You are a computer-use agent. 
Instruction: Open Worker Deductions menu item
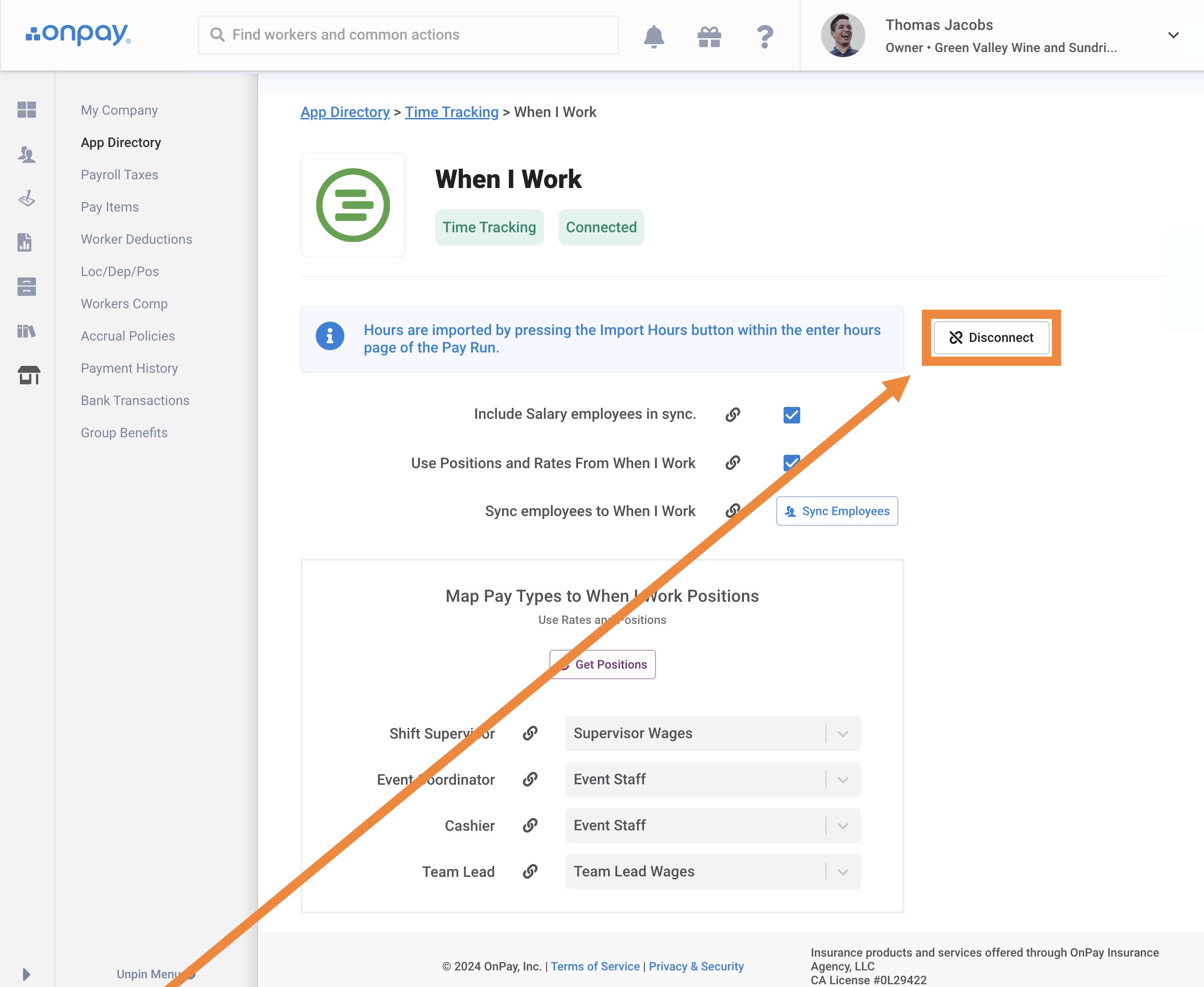coord(136,239)
